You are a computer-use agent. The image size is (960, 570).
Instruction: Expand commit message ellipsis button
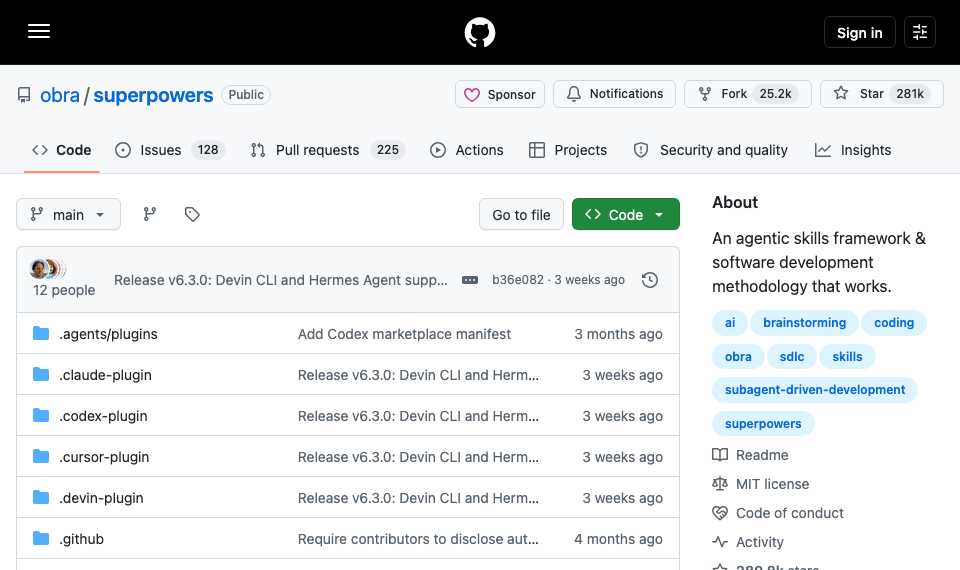(x=470, y=280)
